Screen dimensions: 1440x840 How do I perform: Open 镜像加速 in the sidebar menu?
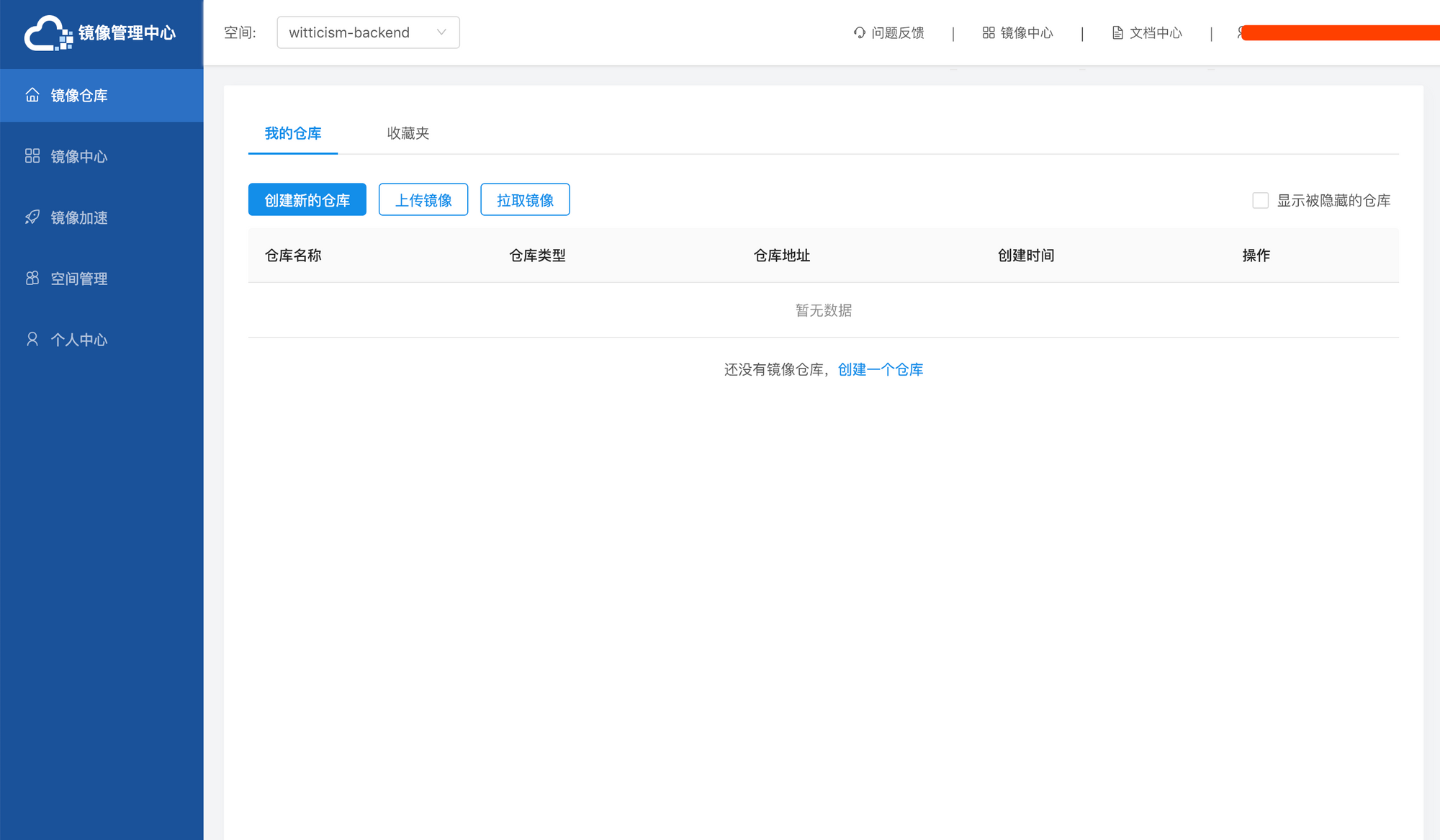[x=79, y=217]
